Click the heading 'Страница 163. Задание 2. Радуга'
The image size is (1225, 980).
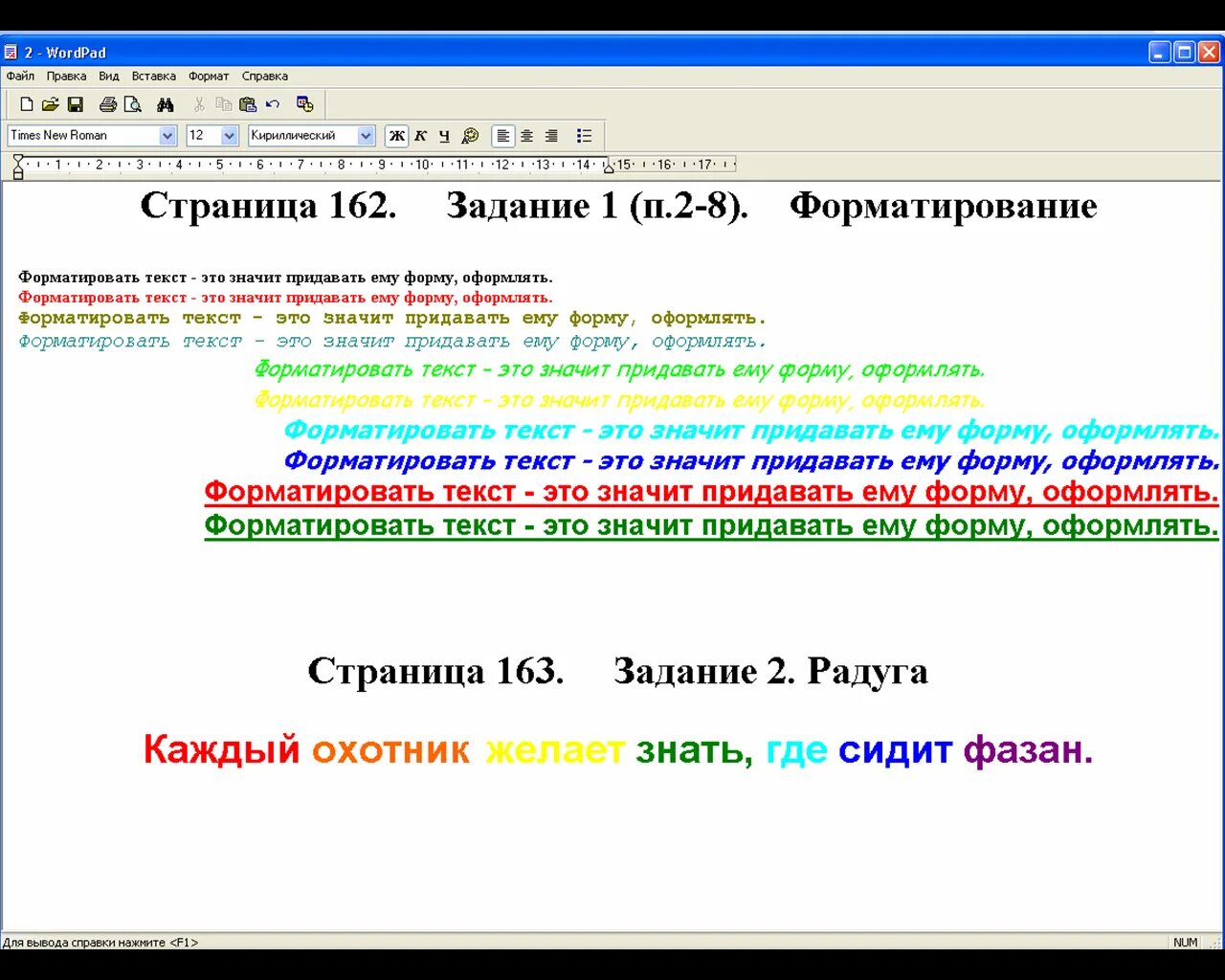pos(617,672)
